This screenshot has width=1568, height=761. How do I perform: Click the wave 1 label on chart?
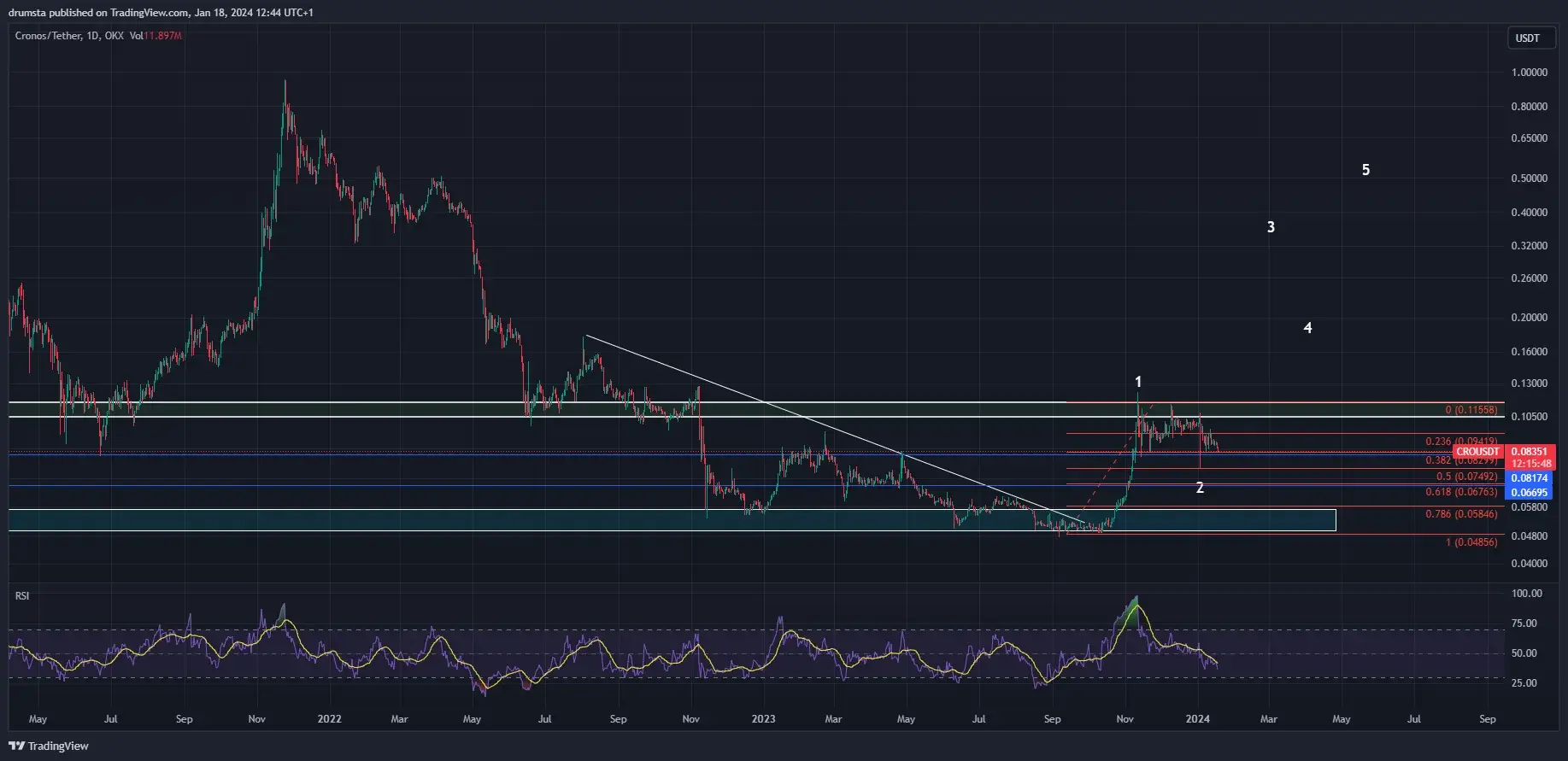(1138, 382)
